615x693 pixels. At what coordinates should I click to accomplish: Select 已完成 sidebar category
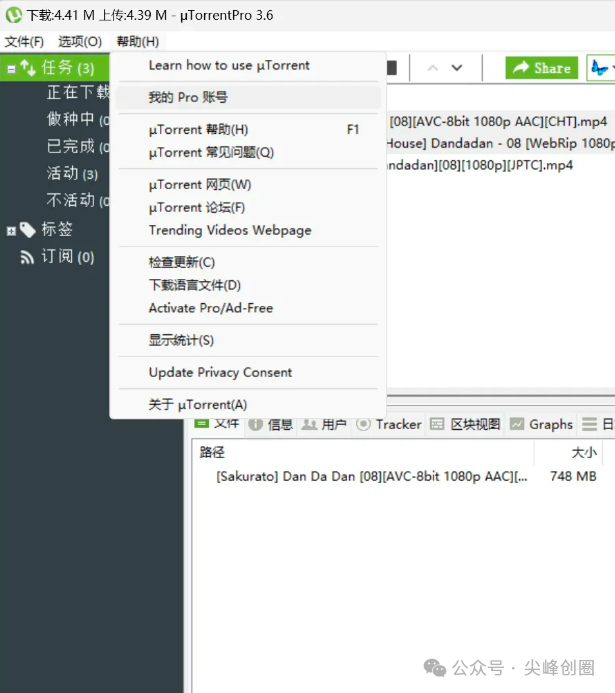coord(78,146)
